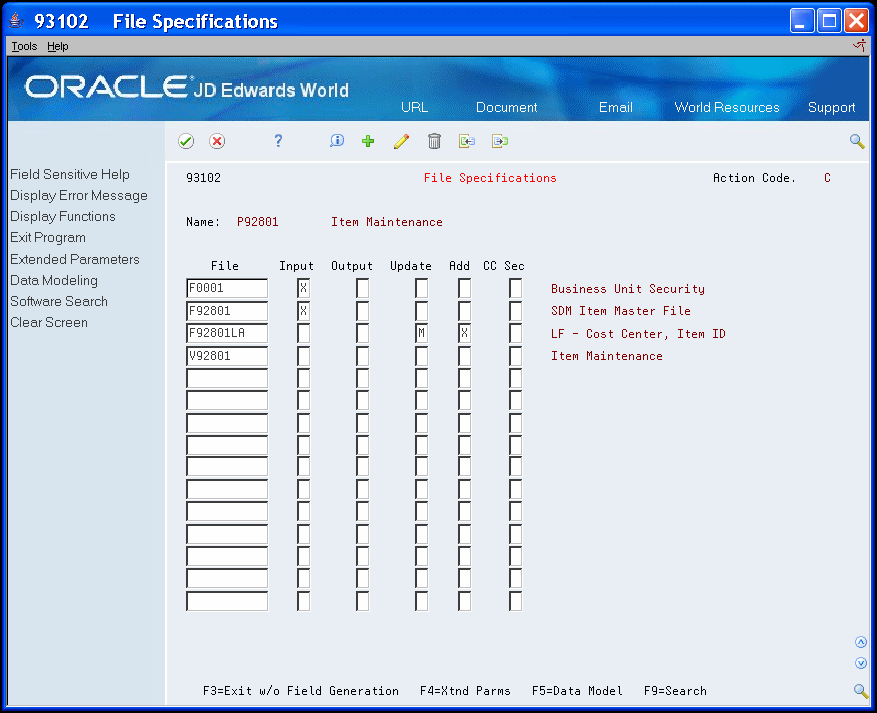Click Output box for F92801 row

362,311
